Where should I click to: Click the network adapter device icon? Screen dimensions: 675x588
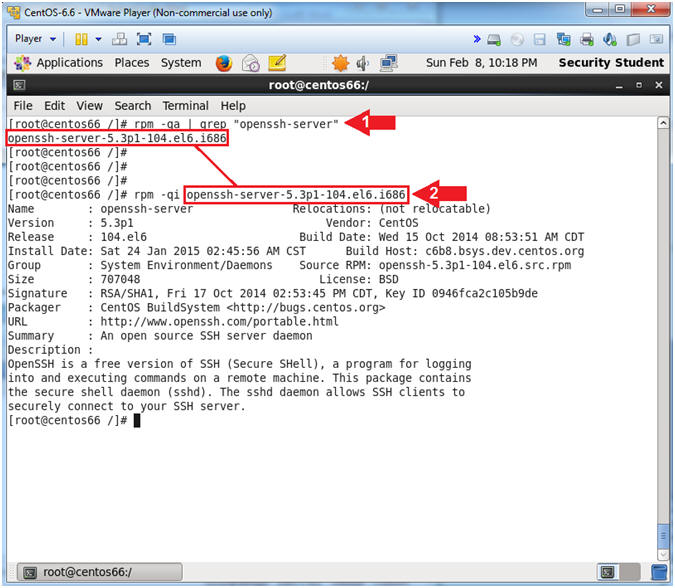click(563, 40)
